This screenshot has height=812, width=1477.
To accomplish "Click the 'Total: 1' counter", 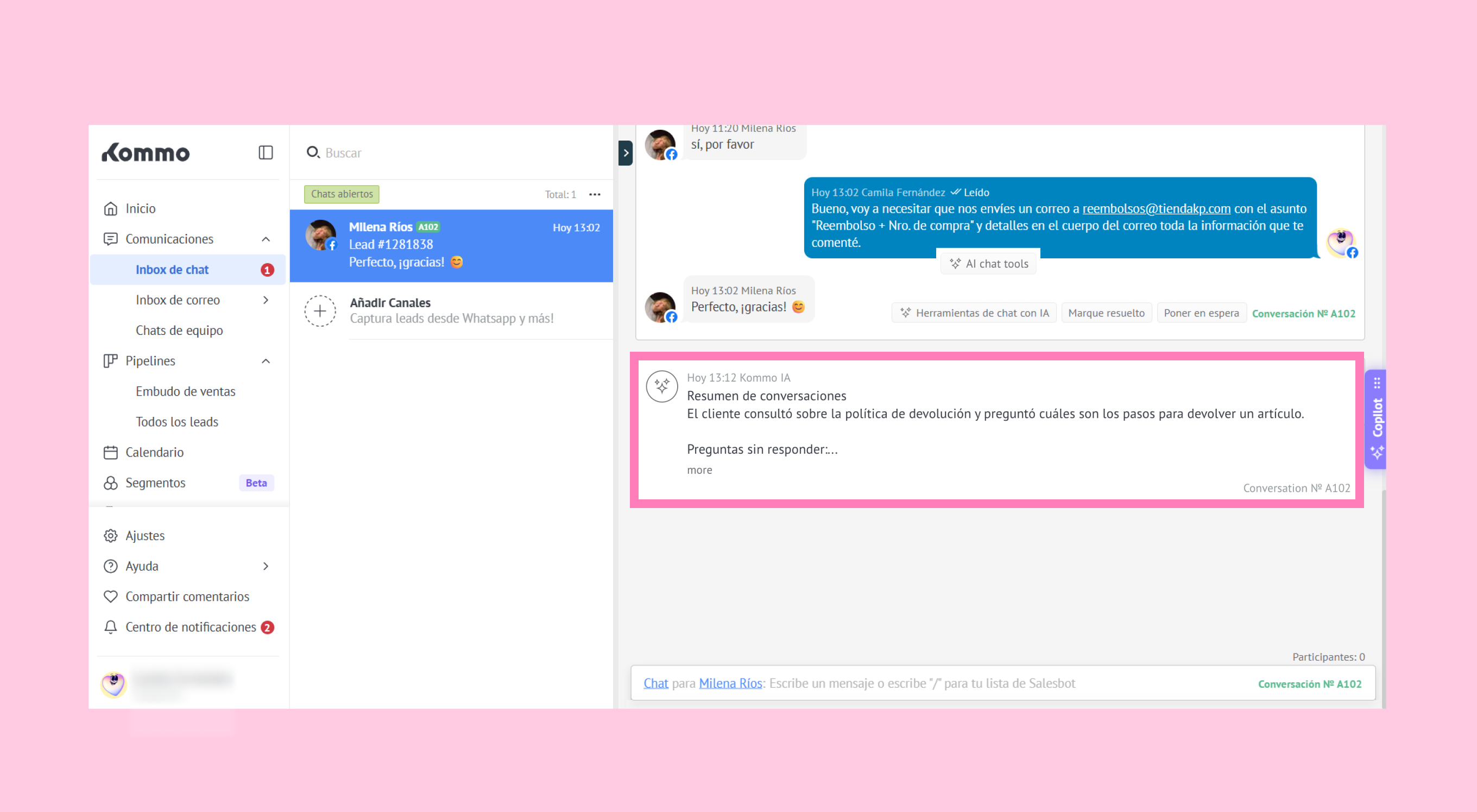I will tap(560, 195).
